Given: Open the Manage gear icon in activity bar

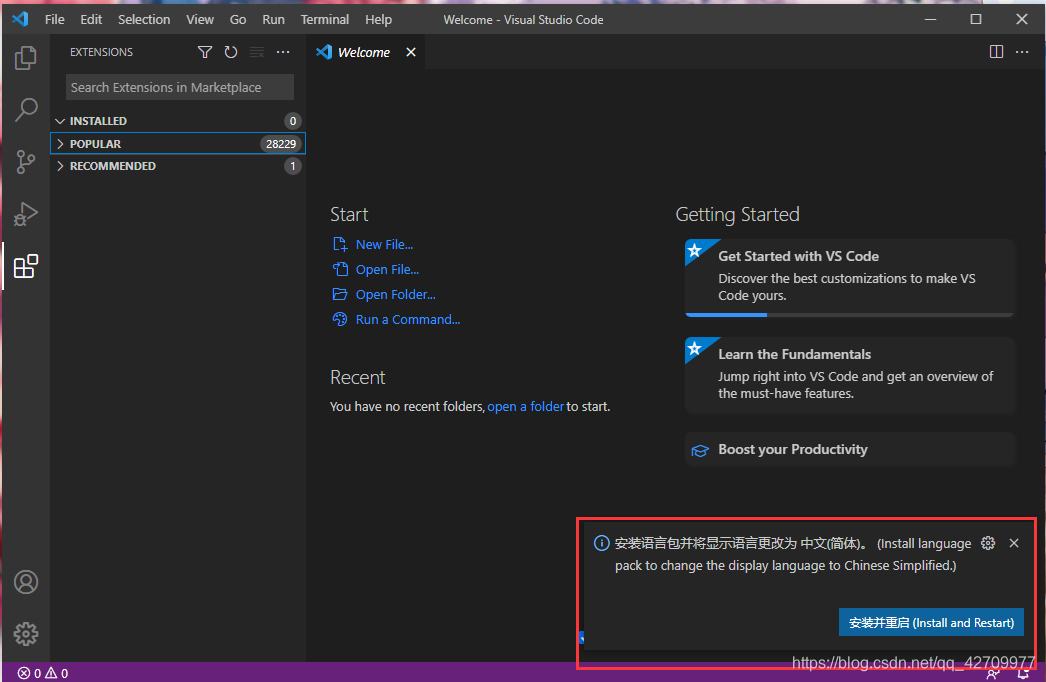Looking at the screenshot, I should [x=26, y=634].
